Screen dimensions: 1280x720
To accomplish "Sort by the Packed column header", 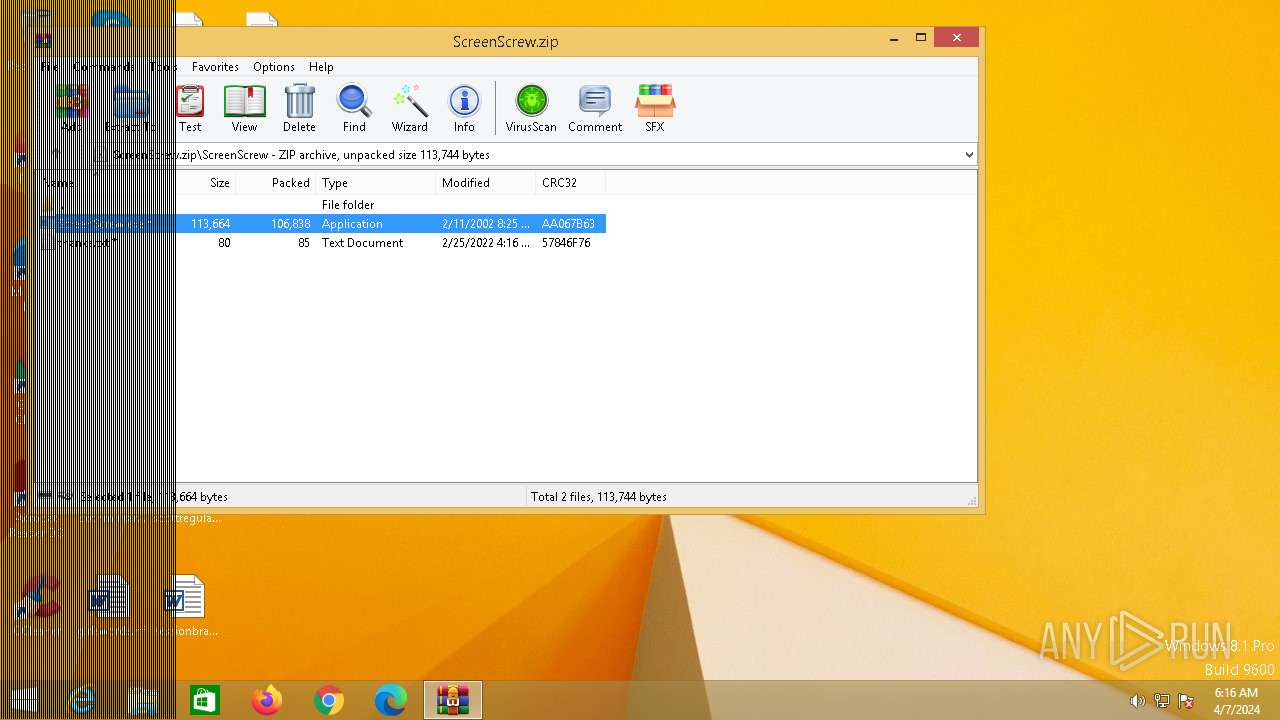I will [x=277, y=183].
